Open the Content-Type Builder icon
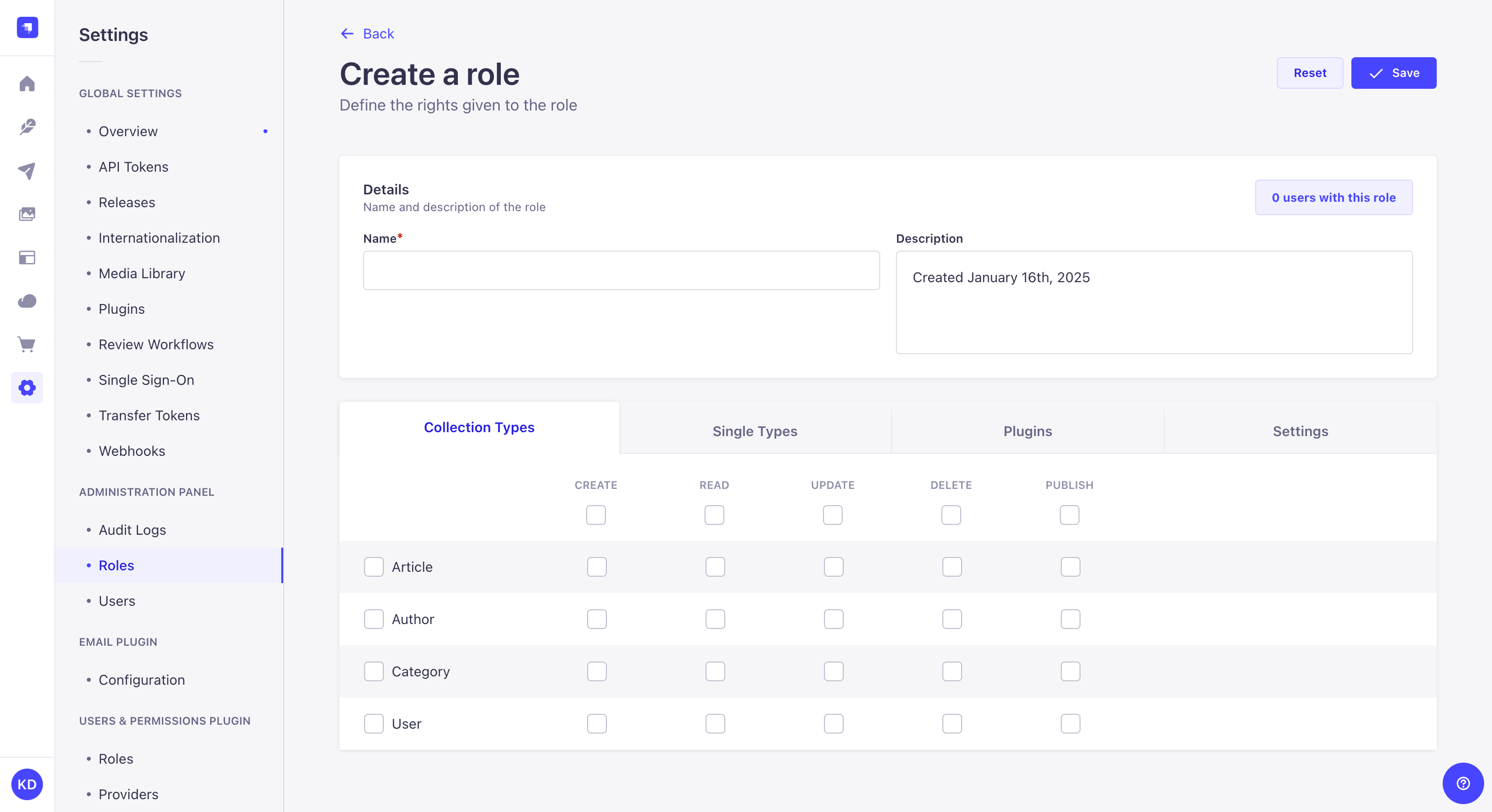Screen dimensions: 1492x812 27,258
